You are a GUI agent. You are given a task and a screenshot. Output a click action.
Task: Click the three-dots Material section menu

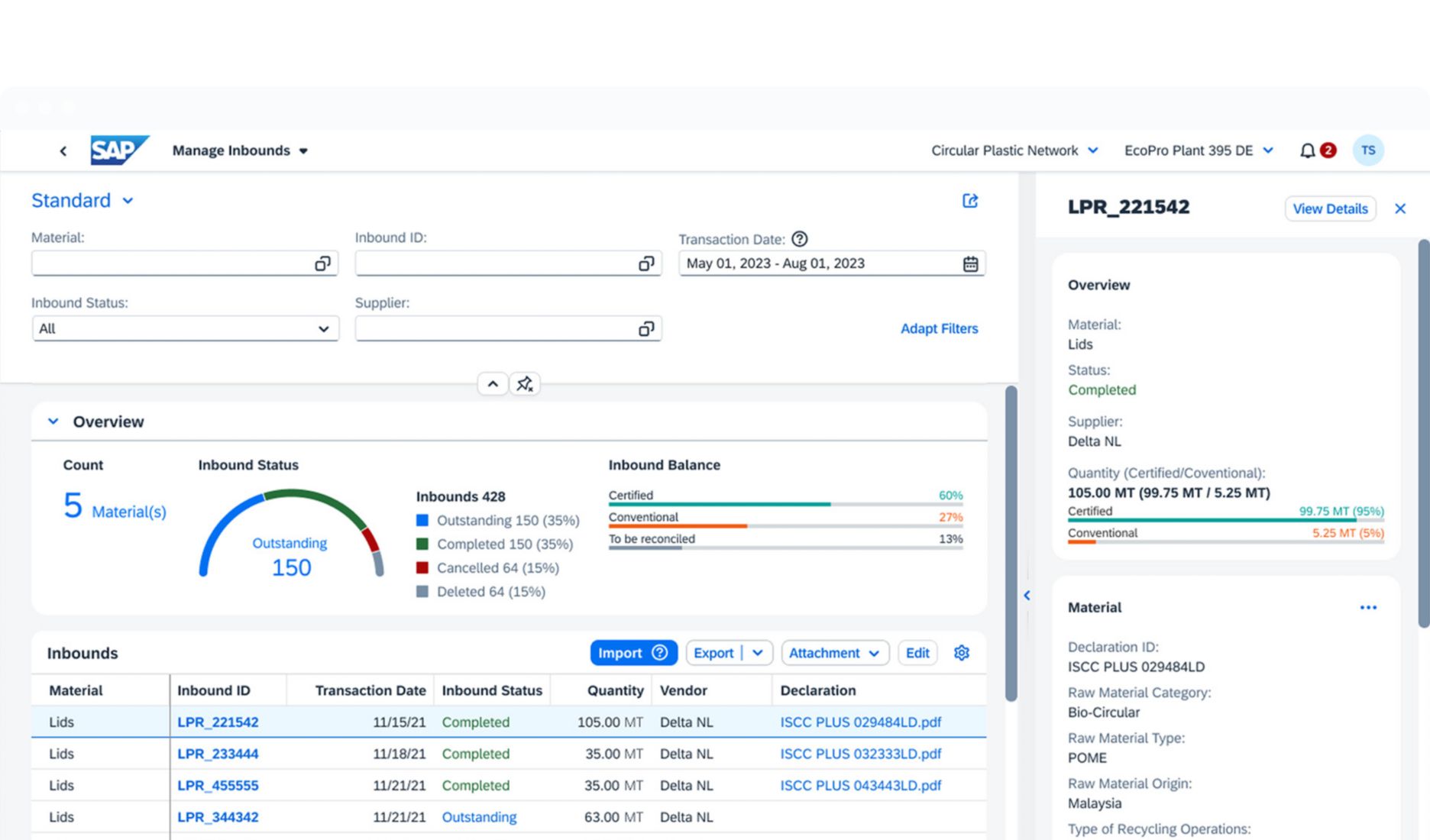[1367, 608]
